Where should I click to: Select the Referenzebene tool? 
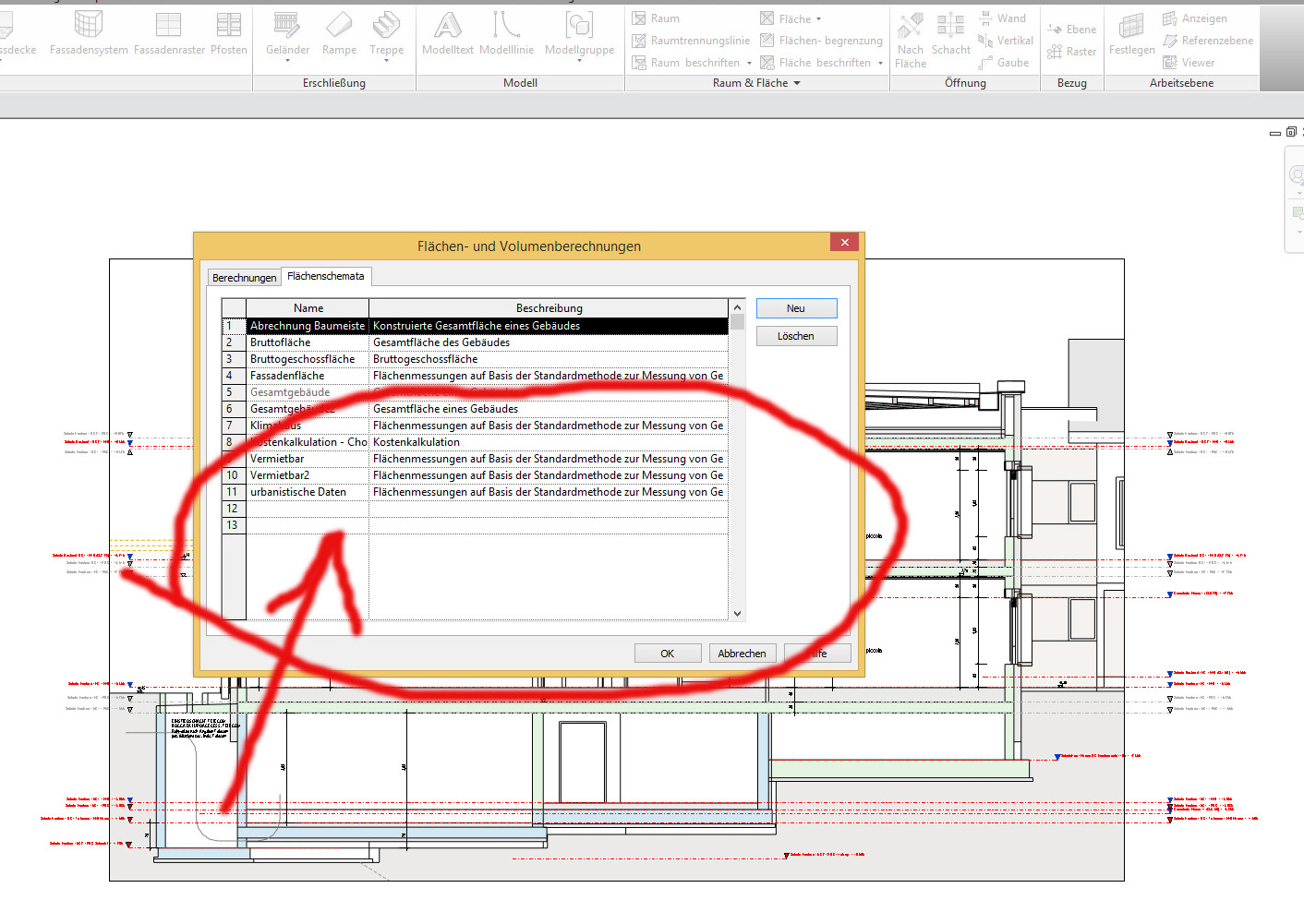tap(1208, 41)
